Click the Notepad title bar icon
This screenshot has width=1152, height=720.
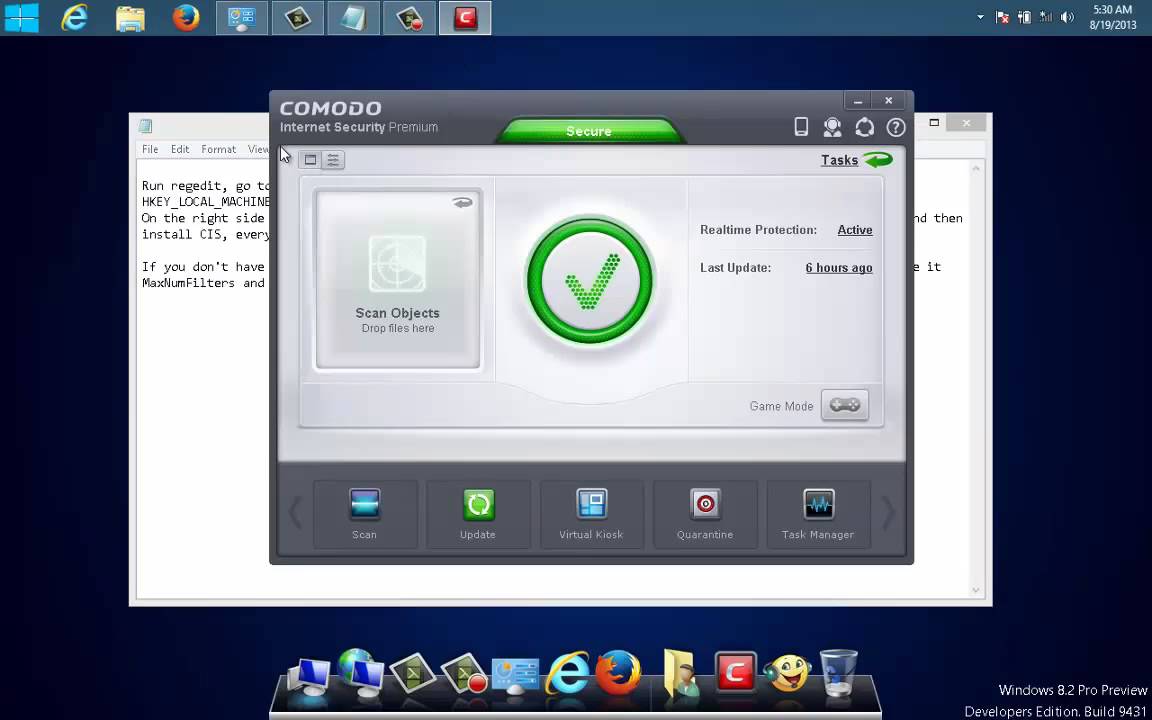click(x=145, y=126)
